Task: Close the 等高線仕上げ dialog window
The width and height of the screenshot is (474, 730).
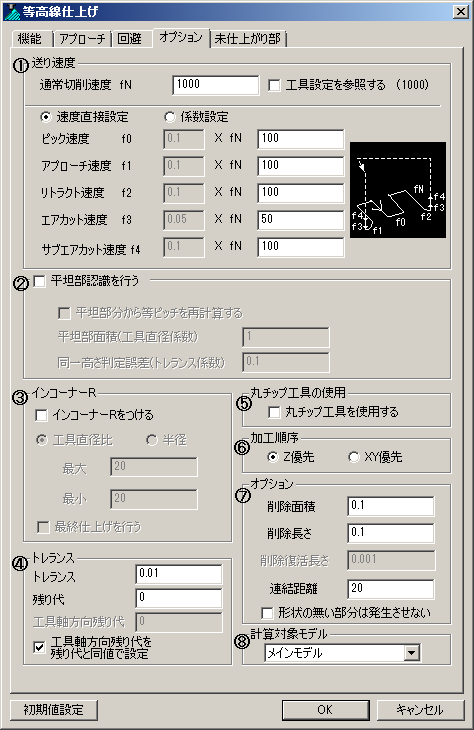Action: point(460,11)
